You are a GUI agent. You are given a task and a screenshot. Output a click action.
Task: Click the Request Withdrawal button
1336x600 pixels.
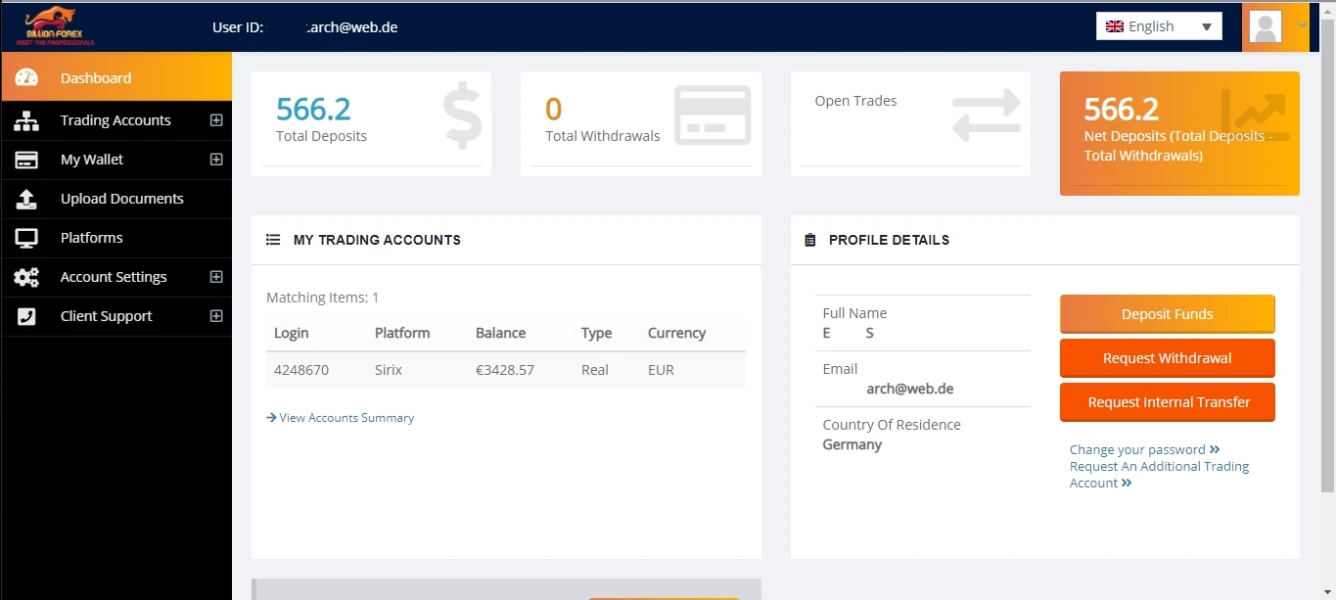pyautogui.click(x=1167, y=358)
